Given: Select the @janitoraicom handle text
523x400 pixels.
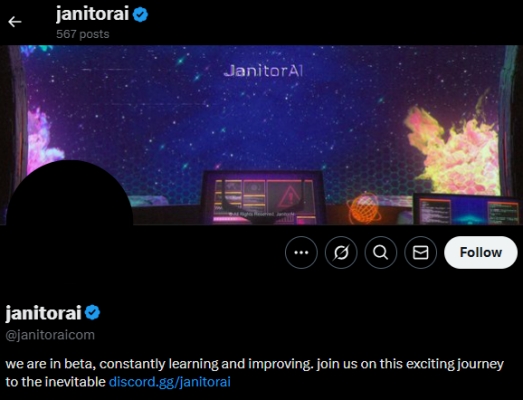Looking at the screenshot, I should [x=50, y=335].
